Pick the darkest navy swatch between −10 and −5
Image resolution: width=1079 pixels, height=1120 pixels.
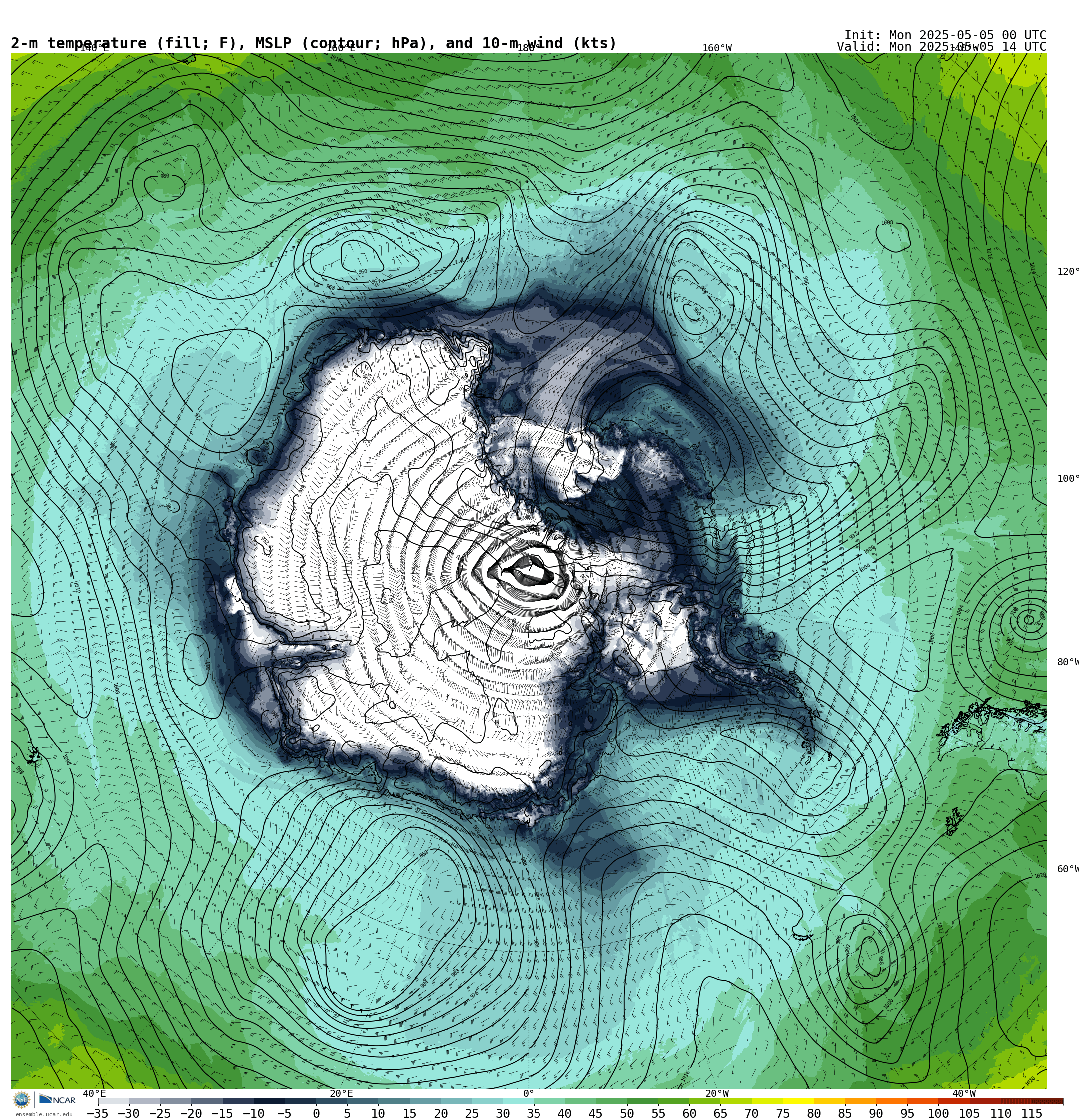[x=269, y=1101]
